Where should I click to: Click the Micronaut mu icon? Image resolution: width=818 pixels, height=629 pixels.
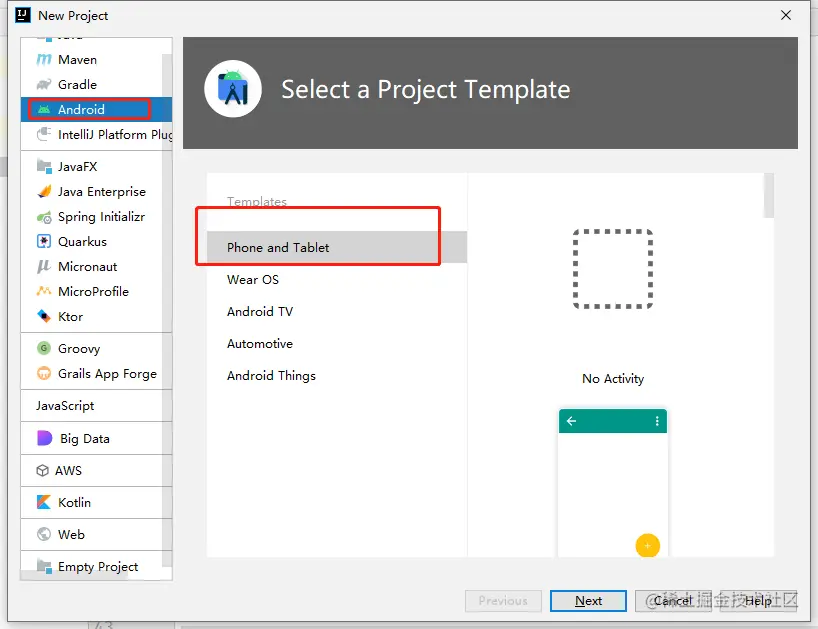[x=44, y=267]
